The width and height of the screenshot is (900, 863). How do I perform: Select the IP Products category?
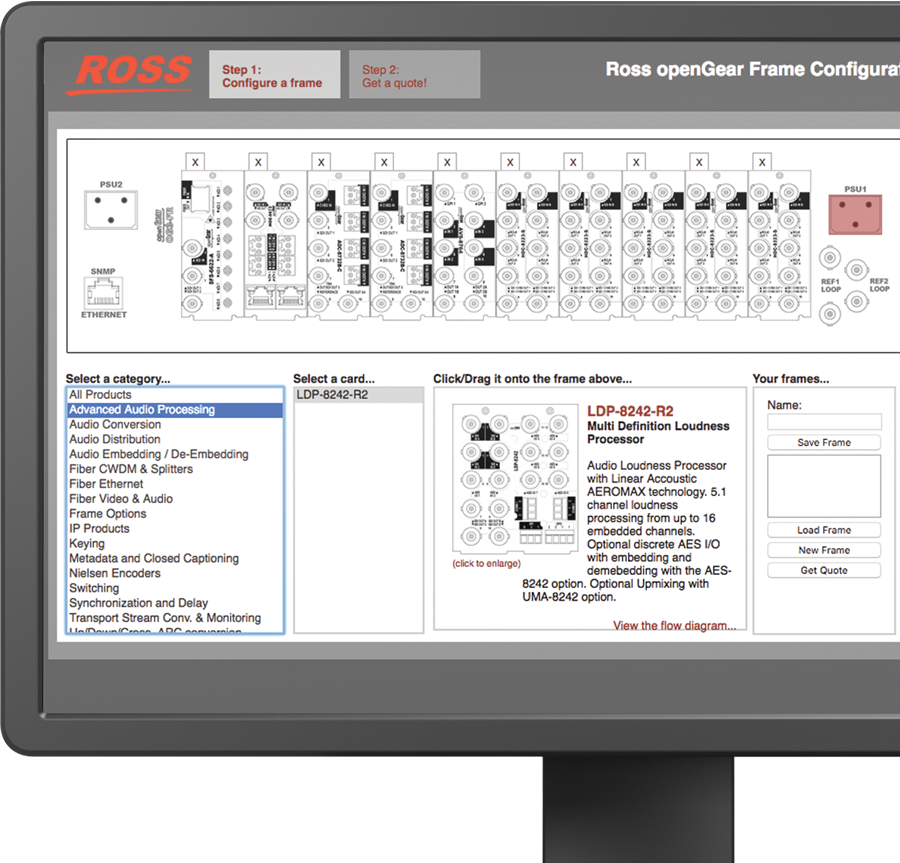tap(175, 529)
